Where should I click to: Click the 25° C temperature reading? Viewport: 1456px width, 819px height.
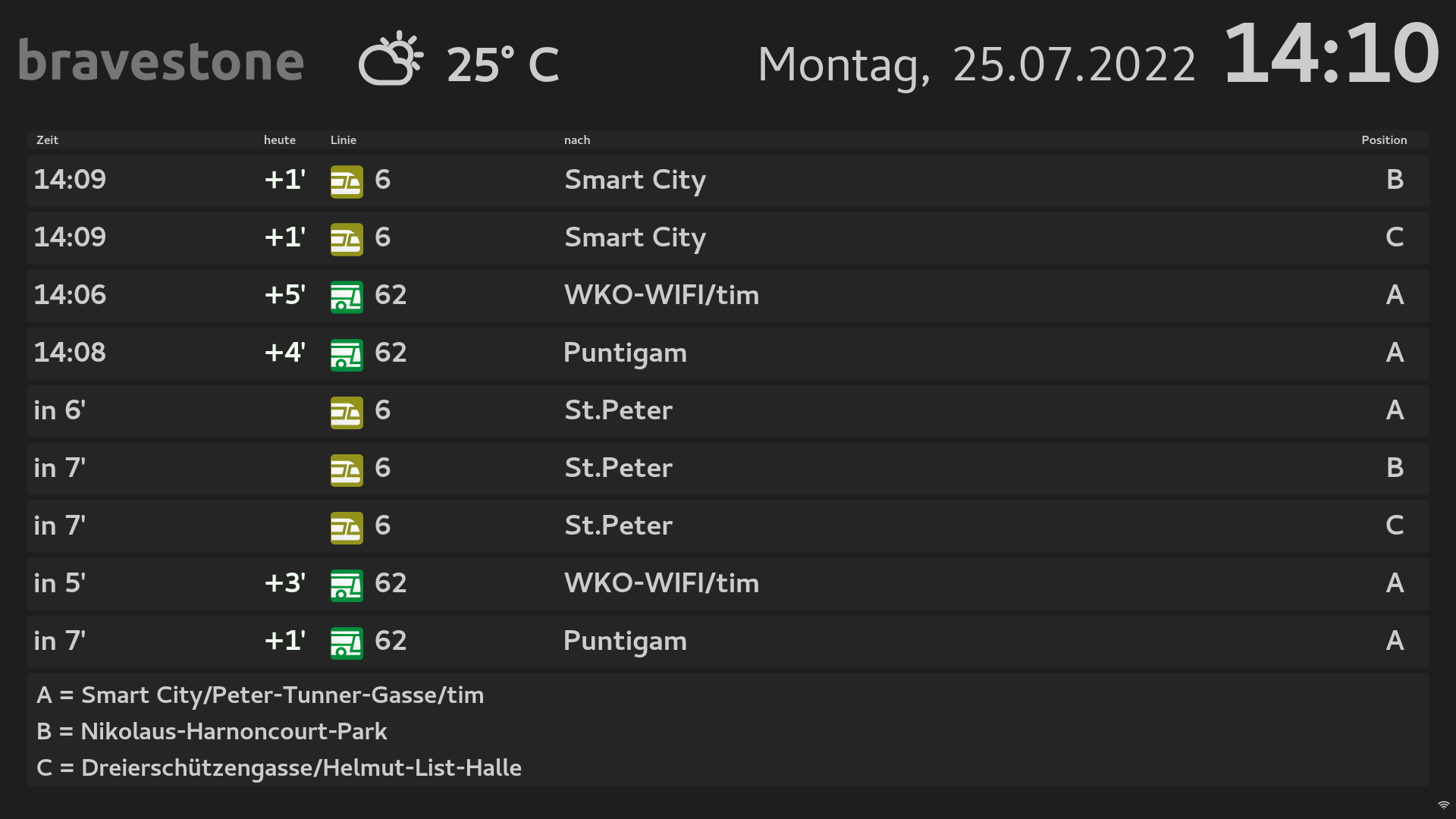coord(502,65)
